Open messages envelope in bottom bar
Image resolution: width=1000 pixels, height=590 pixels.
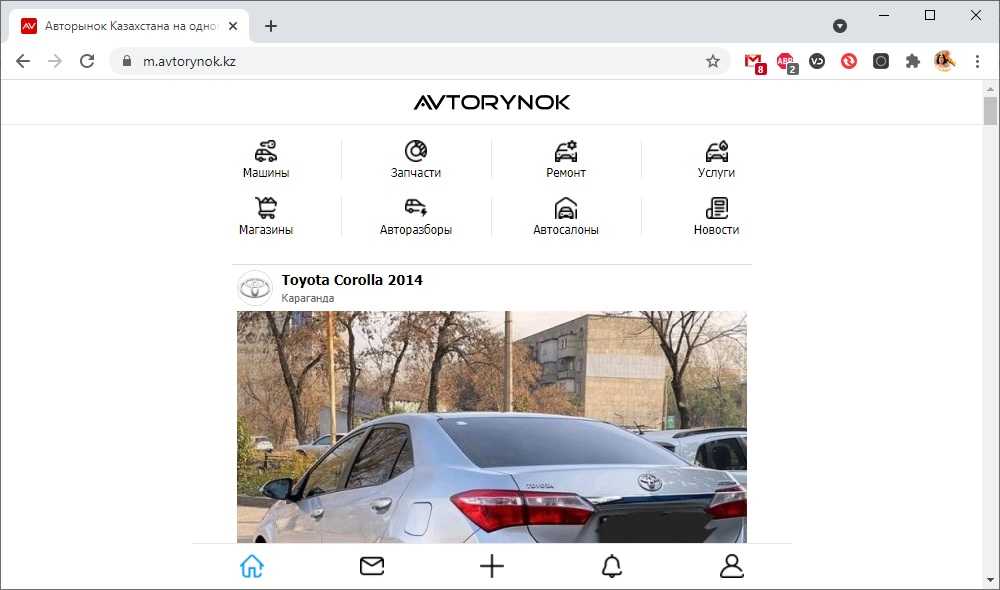point(372,567)
